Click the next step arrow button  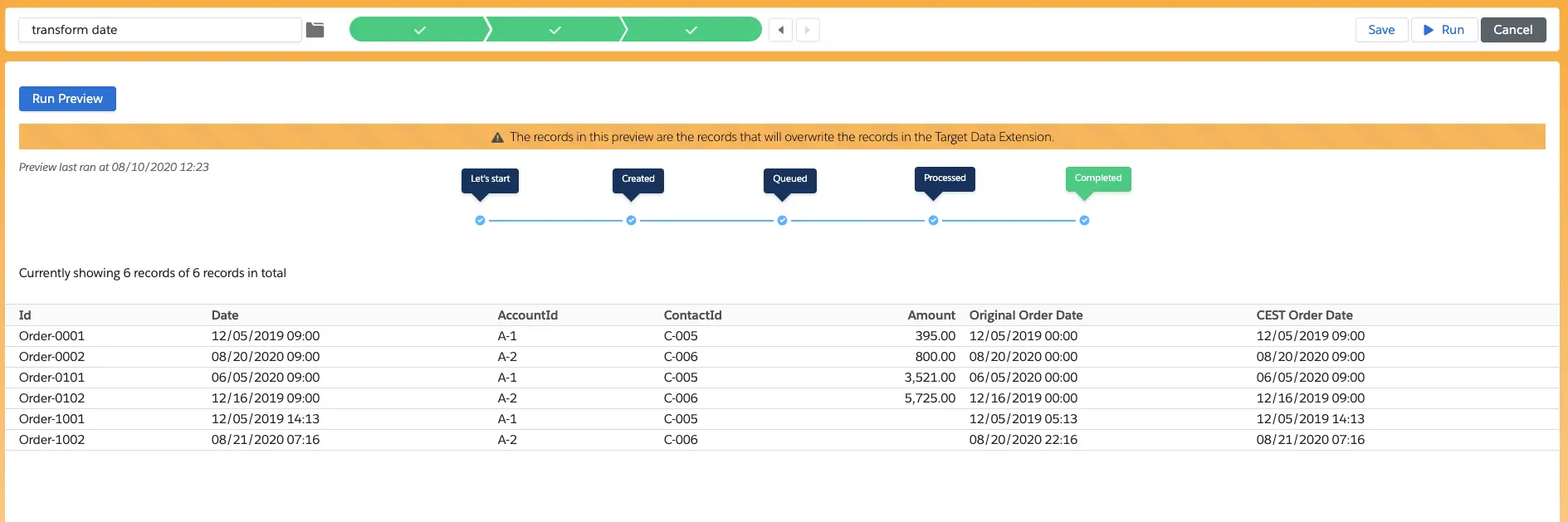tap(808, 30)
